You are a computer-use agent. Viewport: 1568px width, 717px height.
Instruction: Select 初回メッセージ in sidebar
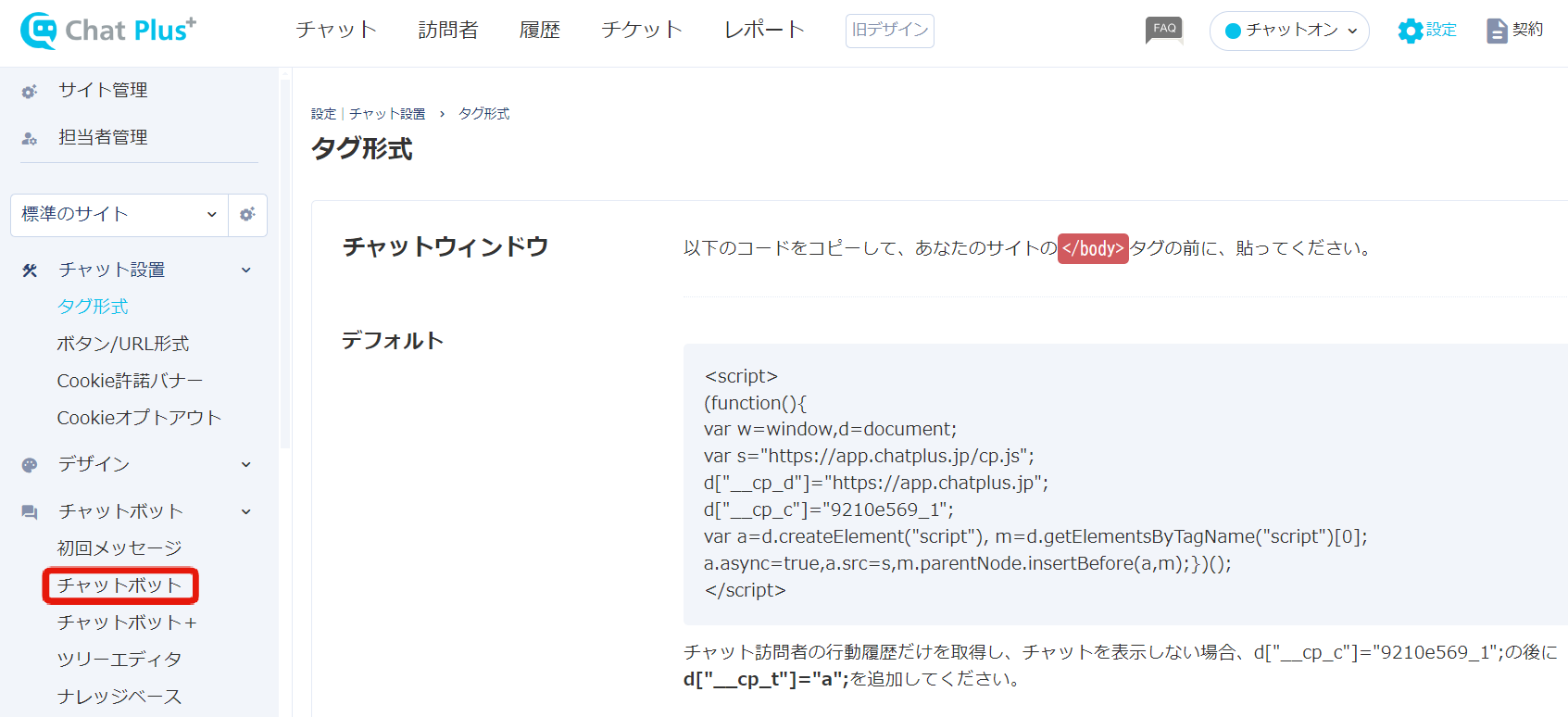tap(119, 548)
